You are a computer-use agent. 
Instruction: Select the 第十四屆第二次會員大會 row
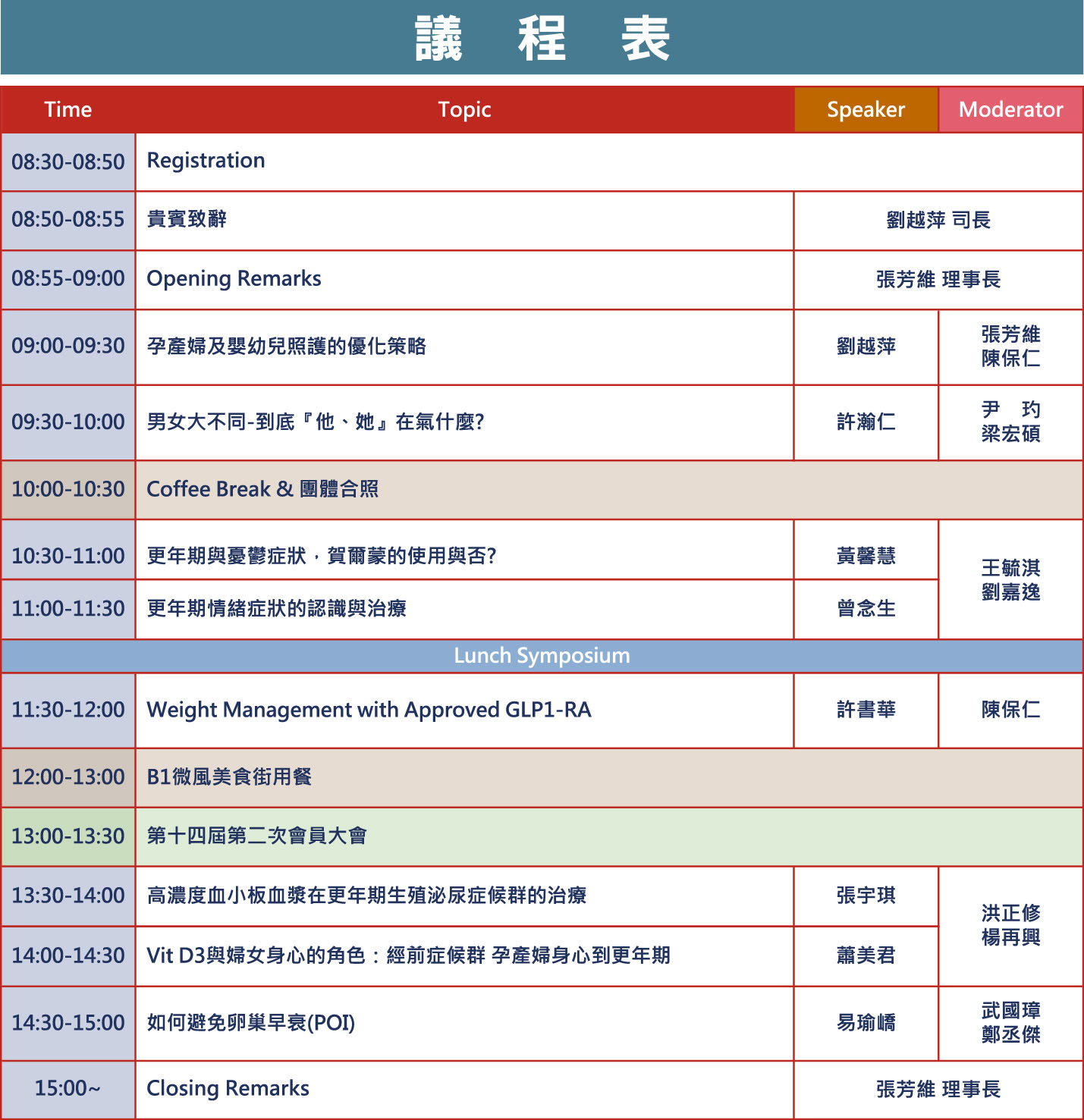point(256,836)
